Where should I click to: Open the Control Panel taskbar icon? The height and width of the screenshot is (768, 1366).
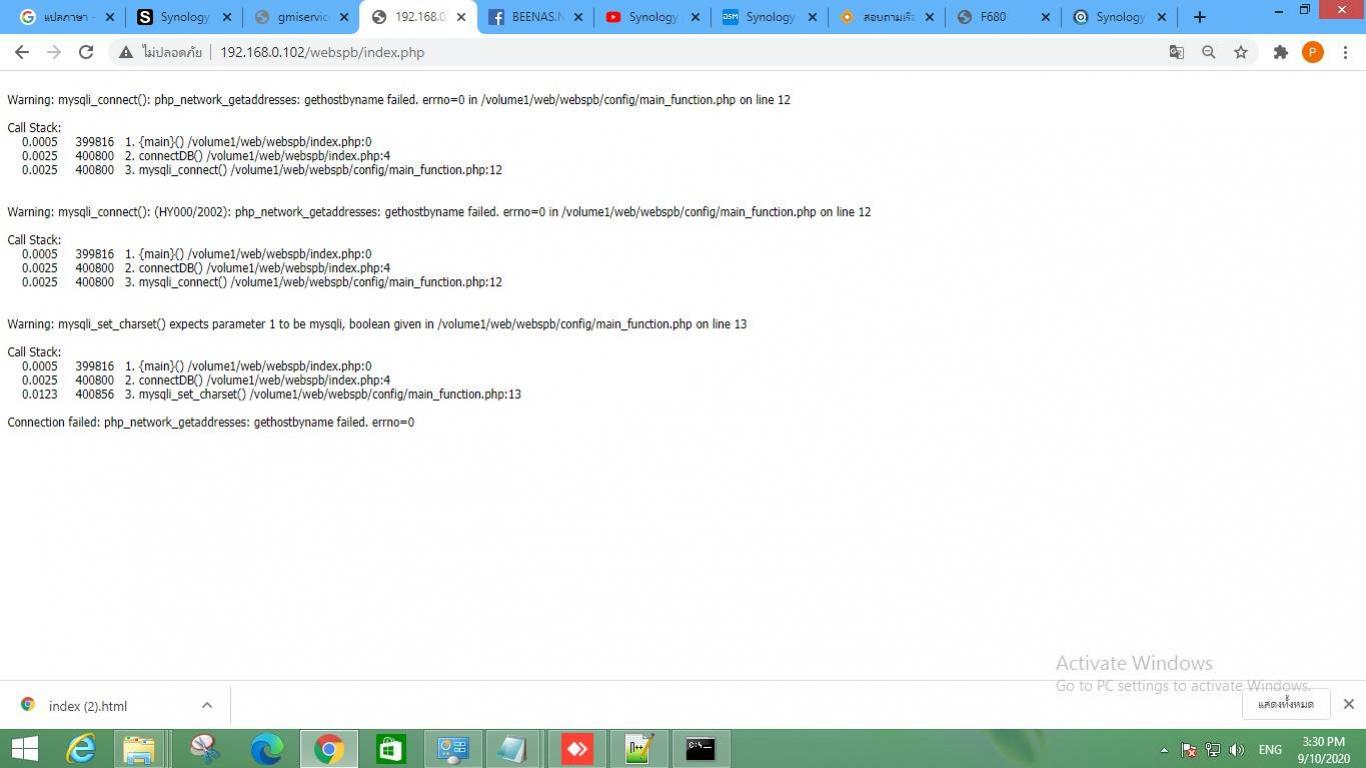(453, 749)
